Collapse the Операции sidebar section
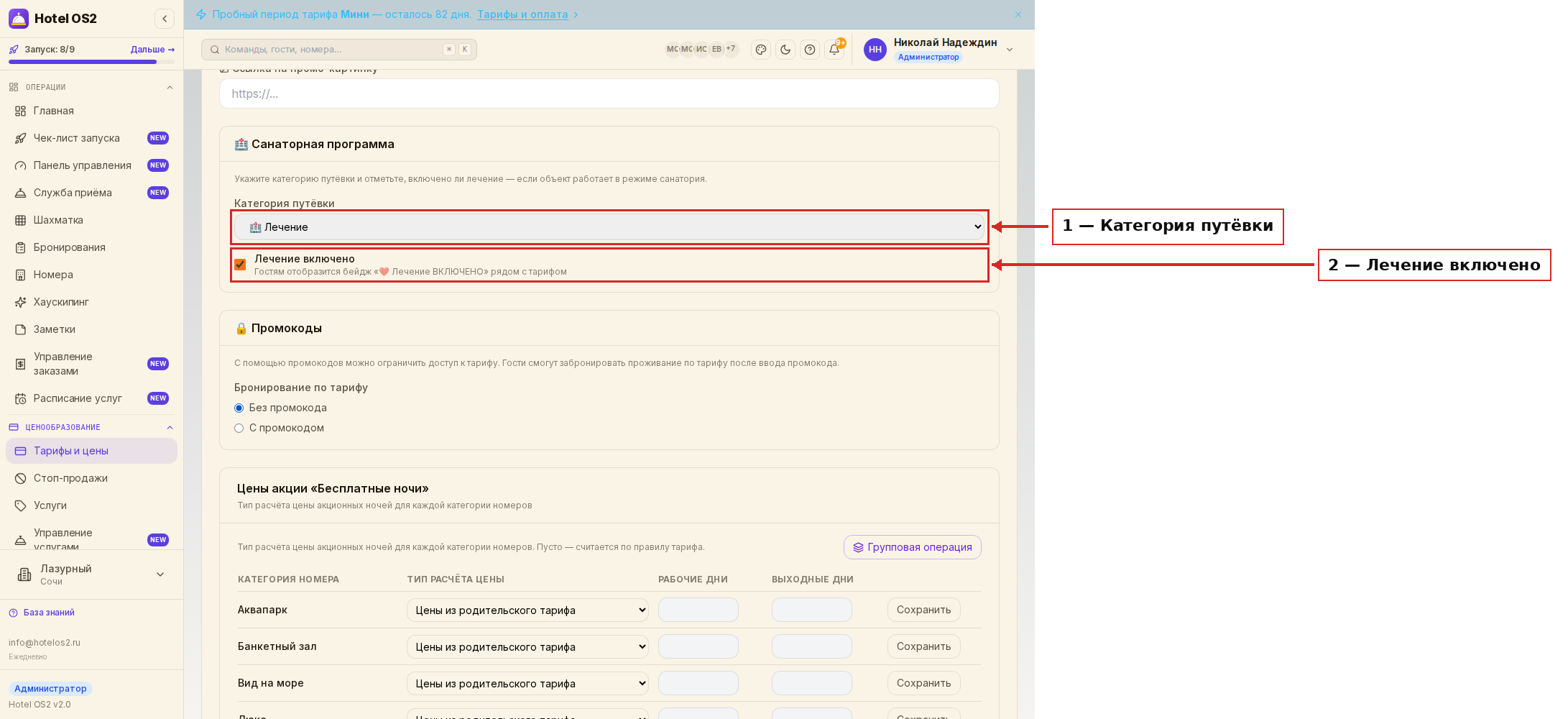This screenshot has width=1568, height=719. pos(170,88)
